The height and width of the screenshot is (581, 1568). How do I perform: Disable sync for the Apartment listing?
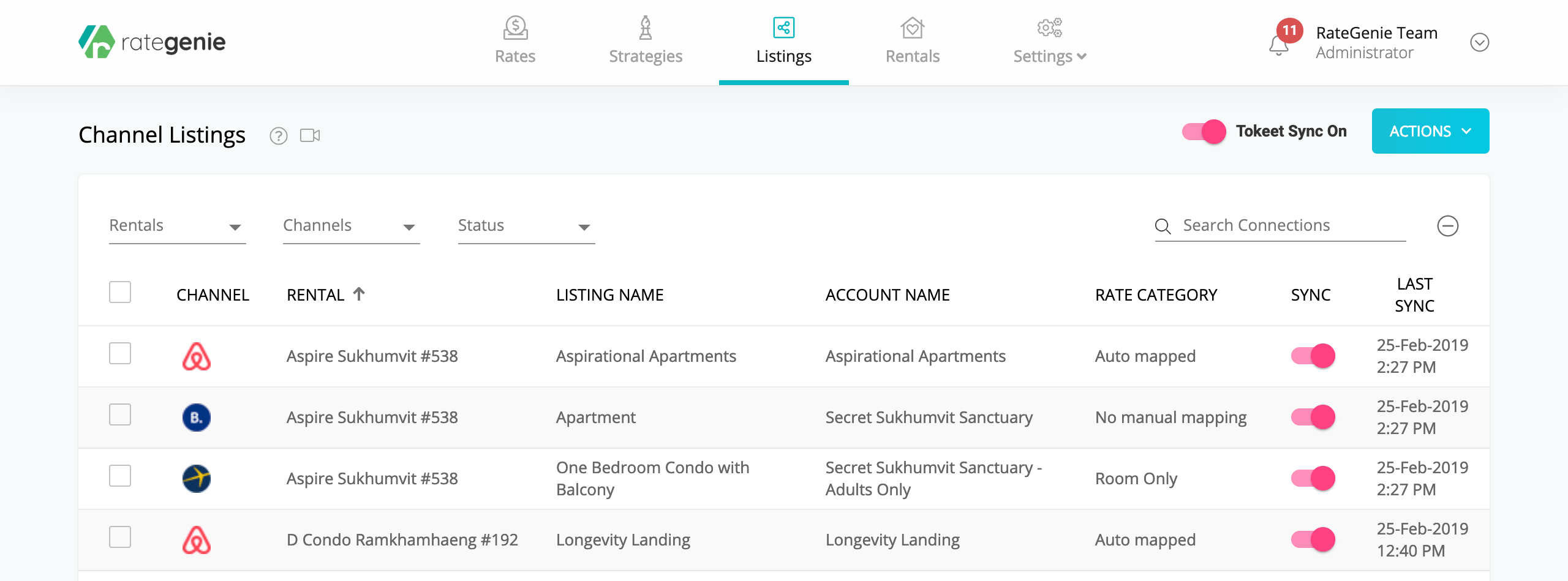tap(1313, 418)
